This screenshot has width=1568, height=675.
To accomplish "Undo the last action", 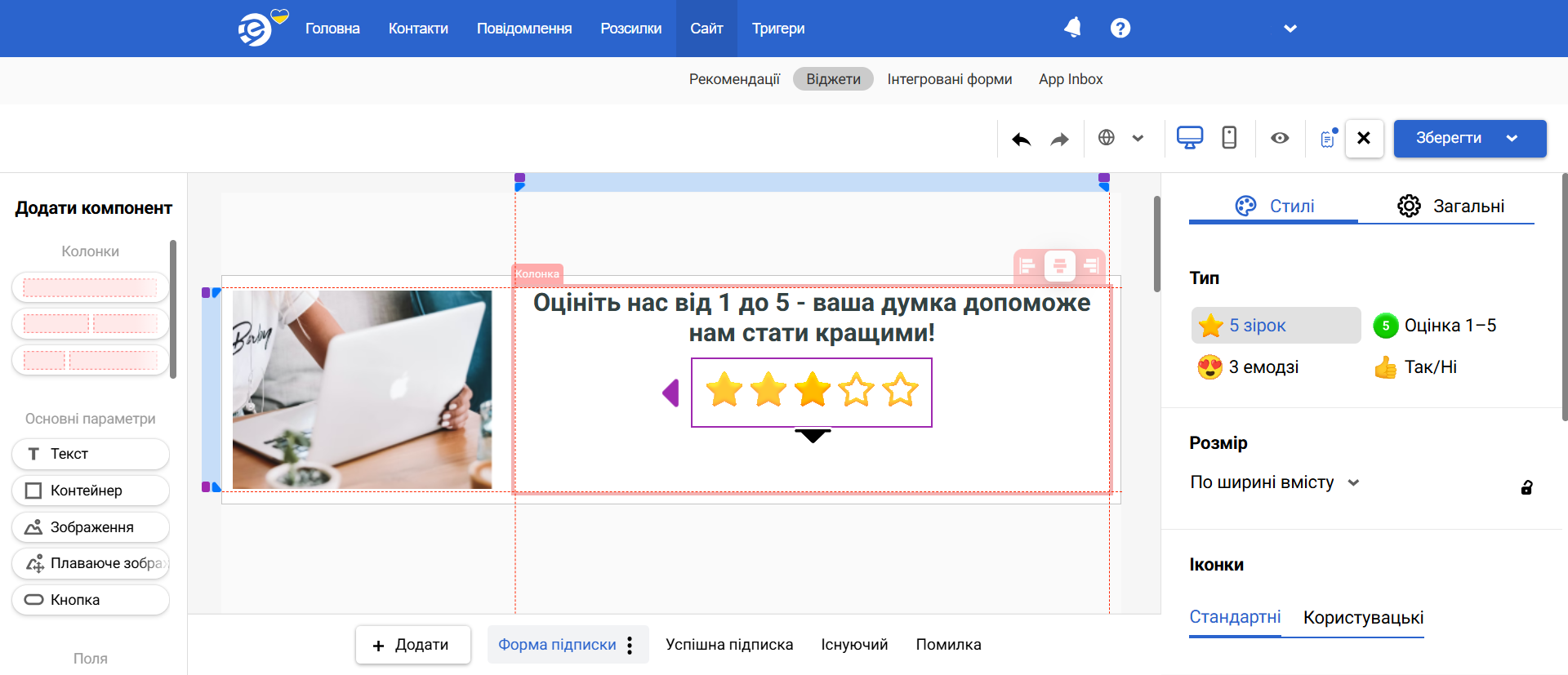I will click(x=1021, y=139).
